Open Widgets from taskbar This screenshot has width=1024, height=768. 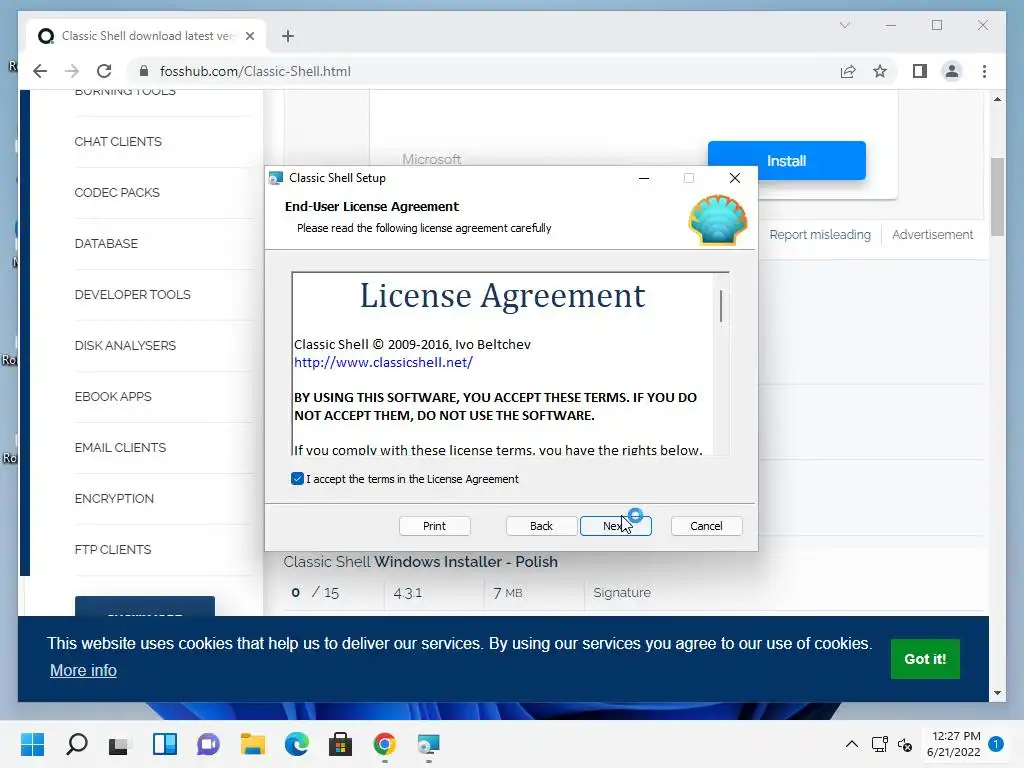[x=165, y=744]
